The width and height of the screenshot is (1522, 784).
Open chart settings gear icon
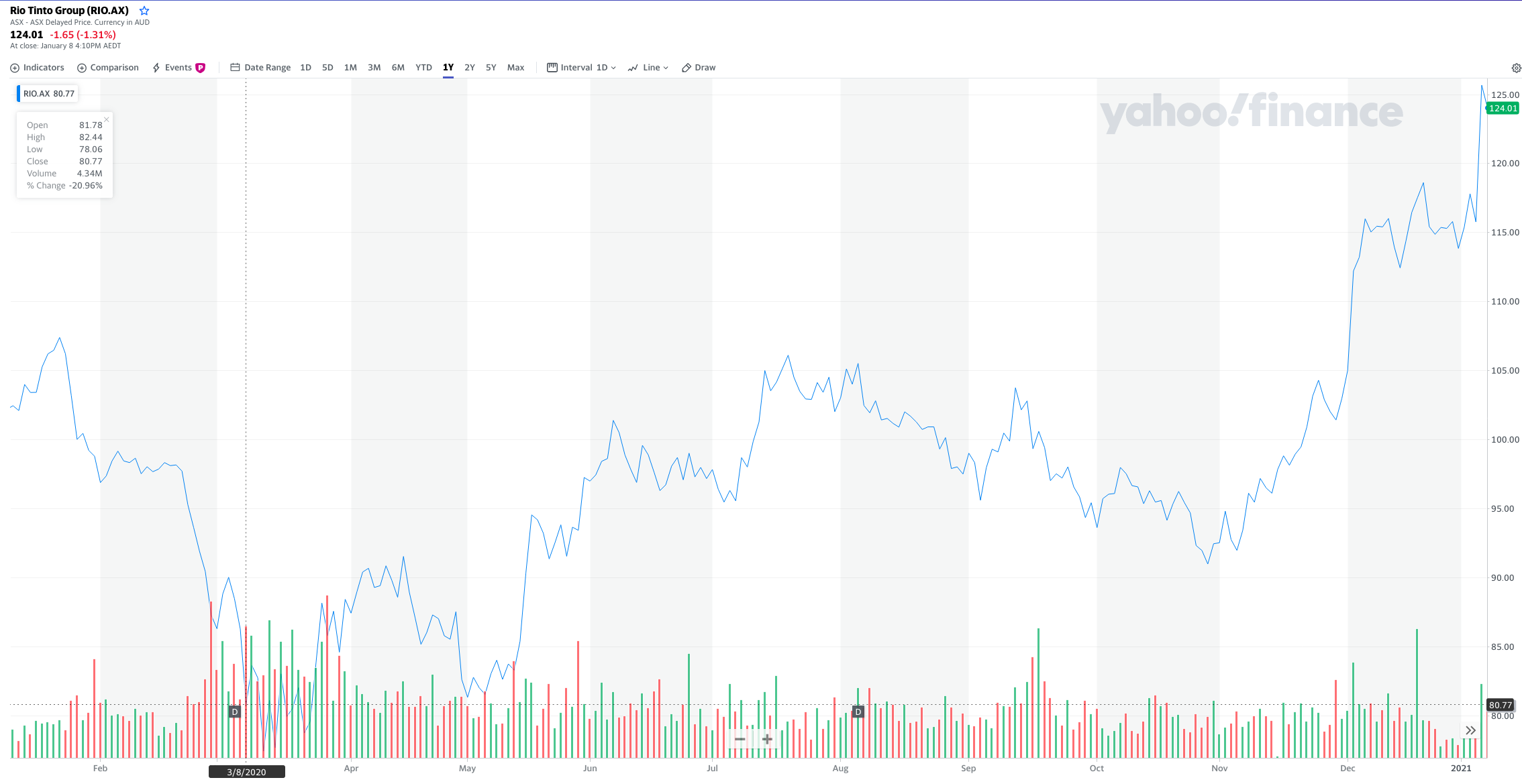coord(1516,68)
